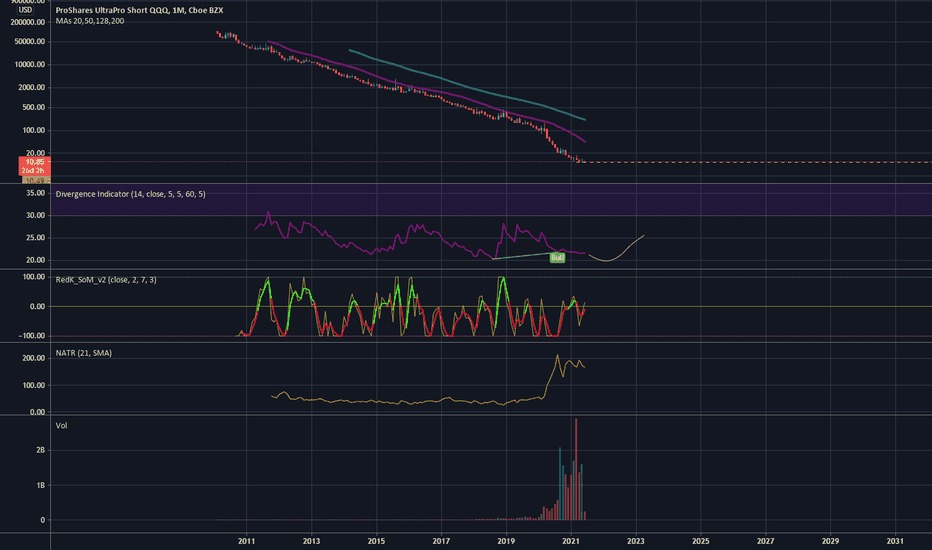Click the 2017 label on time axis
The width and height of the screenshot is (932, 550).
441,540
